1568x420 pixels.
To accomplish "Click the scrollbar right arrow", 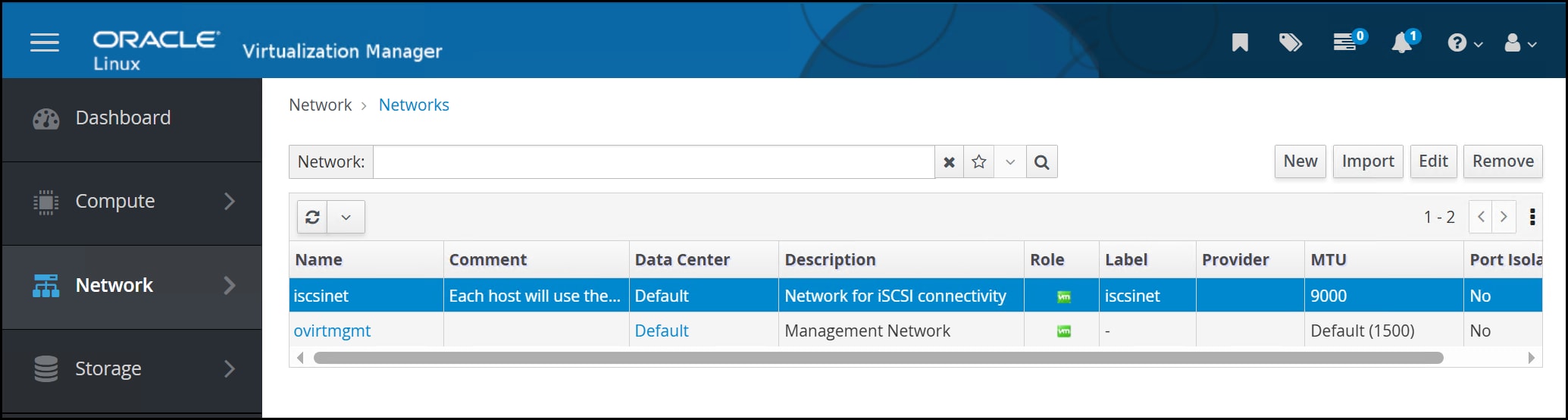I will click(x=1531, y=358).
